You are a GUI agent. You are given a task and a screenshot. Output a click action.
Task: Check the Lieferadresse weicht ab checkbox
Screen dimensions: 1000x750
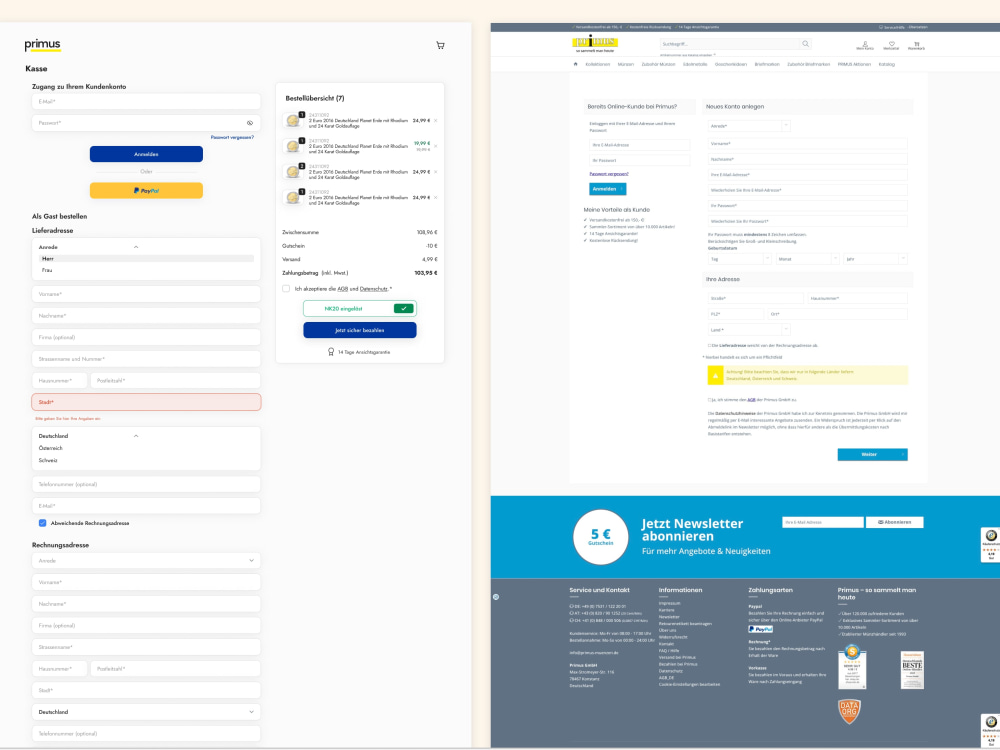[709, 346]
